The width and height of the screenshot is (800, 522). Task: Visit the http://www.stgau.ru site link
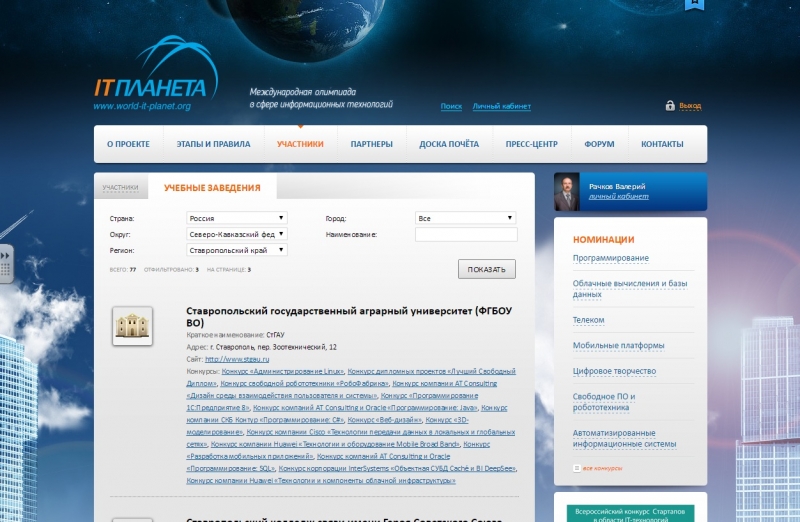click(237, 359)
